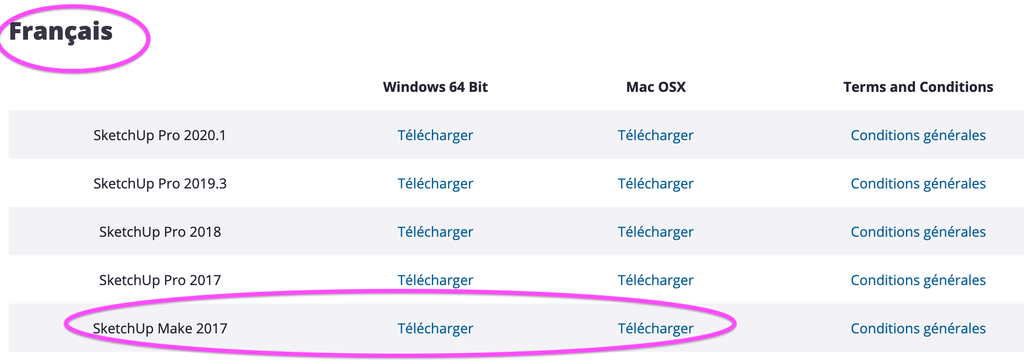Select the Windows 64 Bit column header
Screen dimensions: 1024x364
pos(435,87)
